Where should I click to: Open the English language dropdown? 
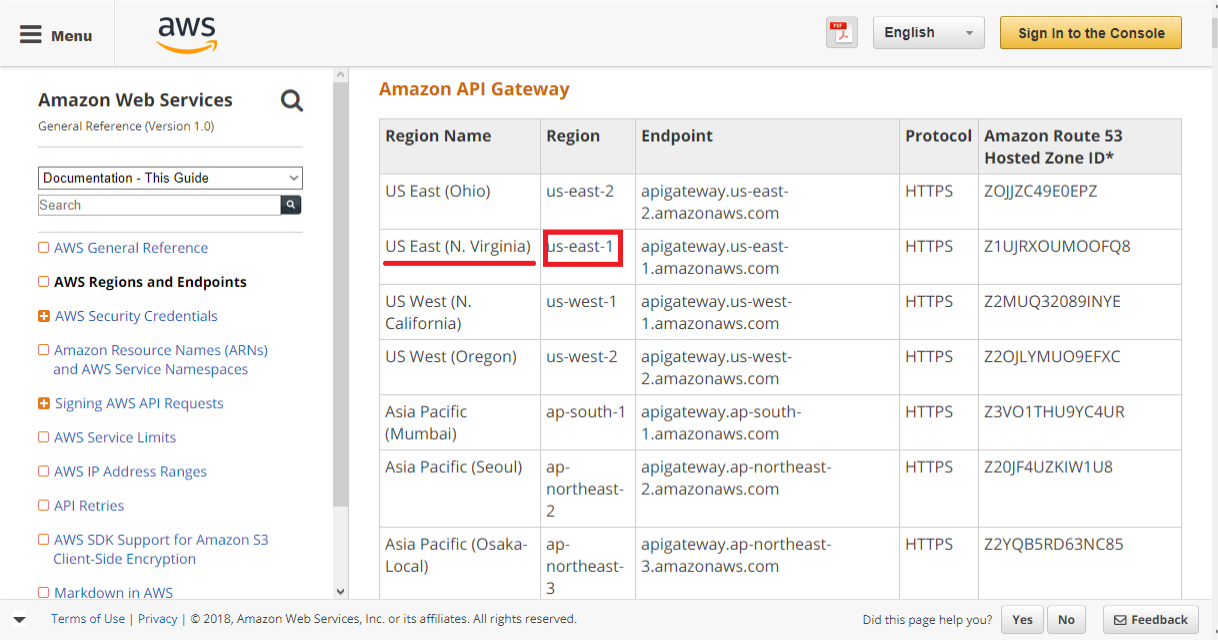point(928,33)
